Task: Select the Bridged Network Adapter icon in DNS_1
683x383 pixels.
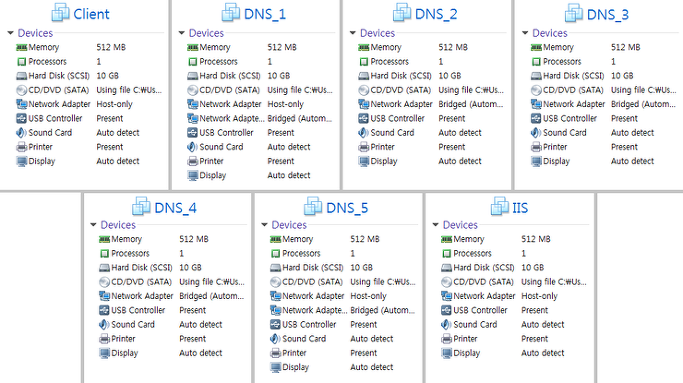Action: click(193, 119)
